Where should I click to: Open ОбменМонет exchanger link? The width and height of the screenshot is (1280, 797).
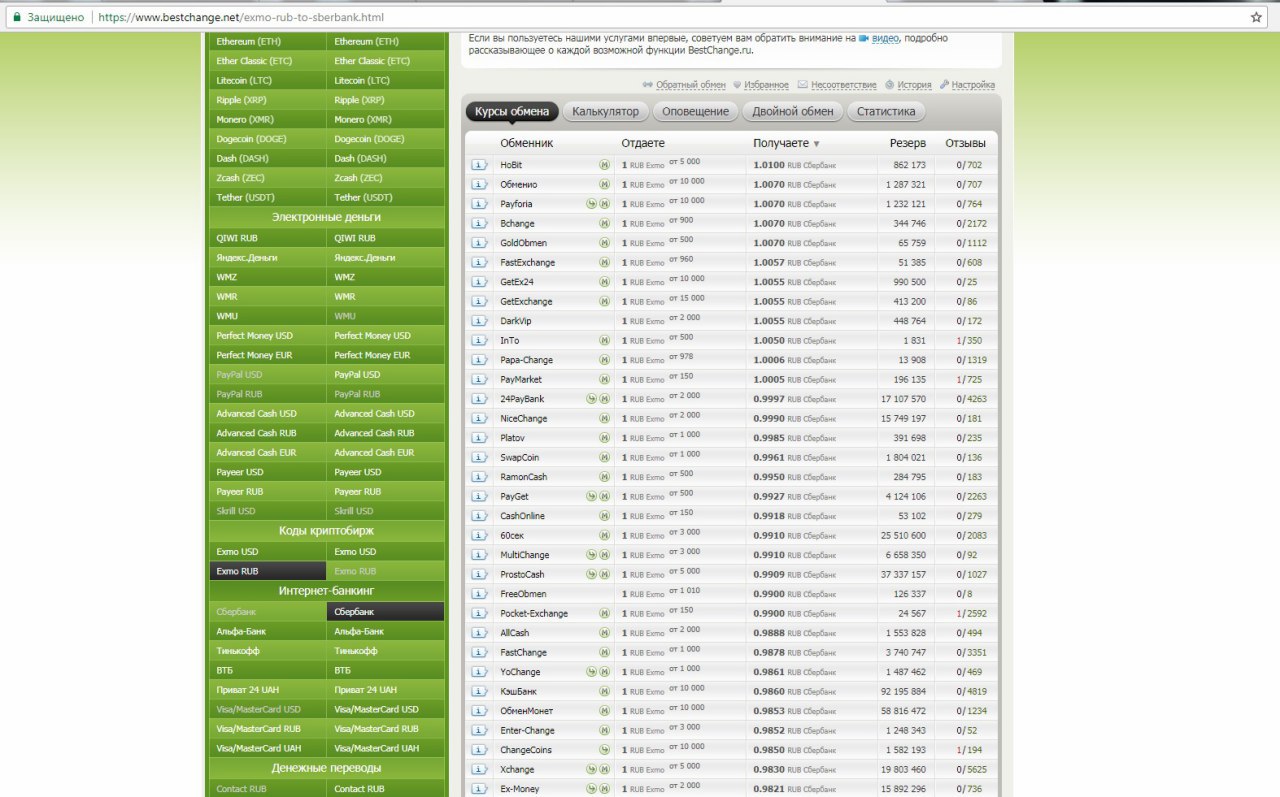pyautogui.click(x=526, y=711)
